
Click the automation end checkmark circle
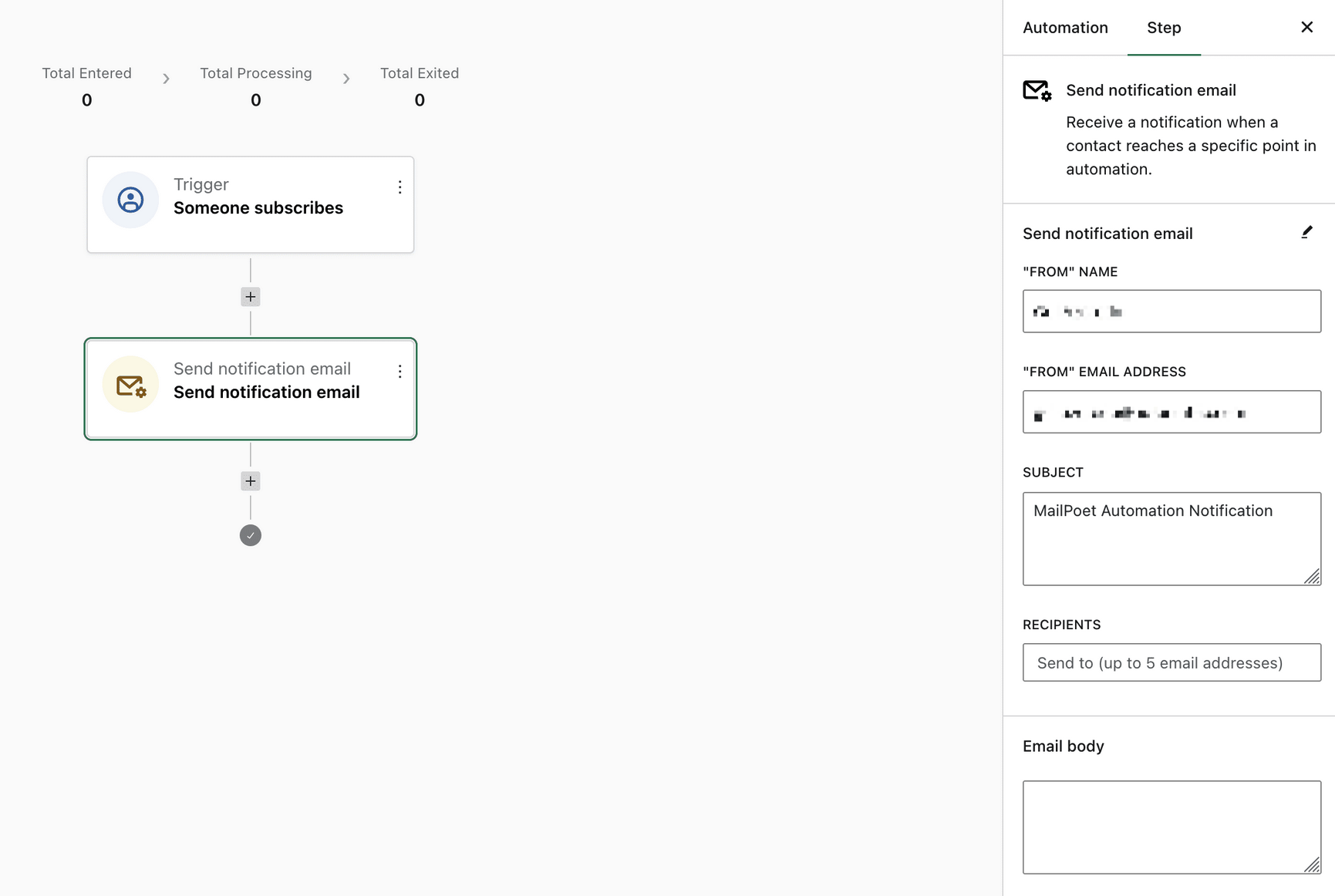pos(251,535)
